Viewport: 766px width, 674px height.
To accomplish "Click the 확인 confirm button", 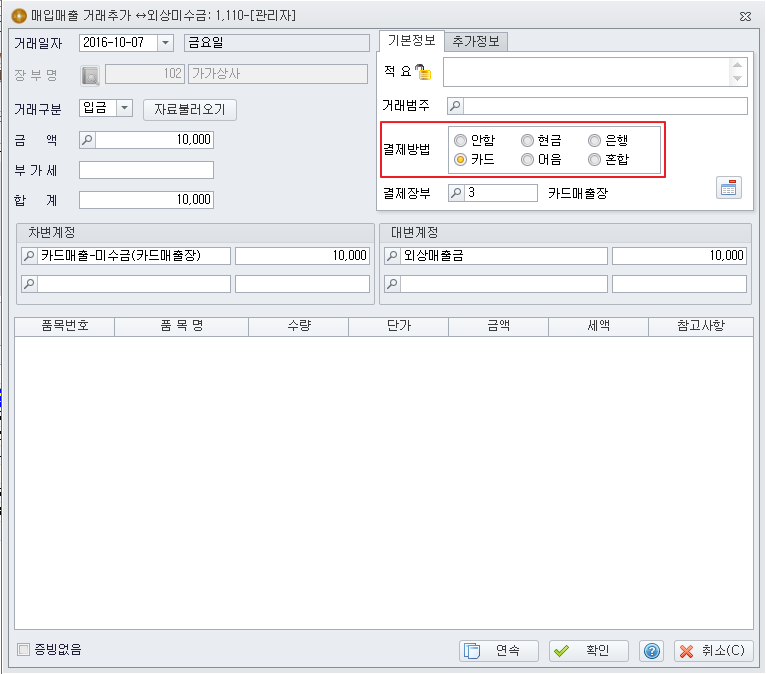I will [x=589, y=651].
